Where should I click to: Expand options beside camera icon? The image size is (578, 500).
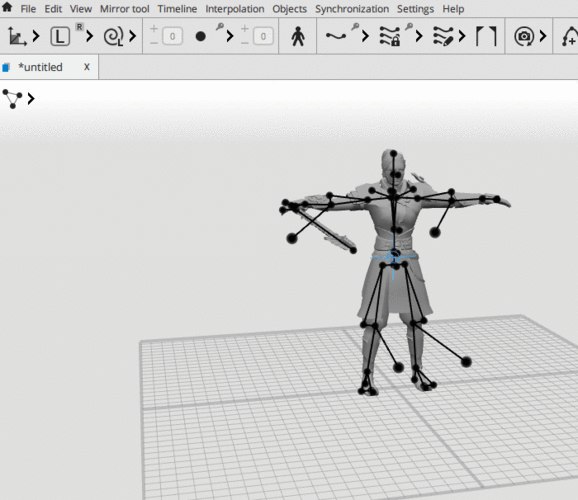(x=543, y=36)
